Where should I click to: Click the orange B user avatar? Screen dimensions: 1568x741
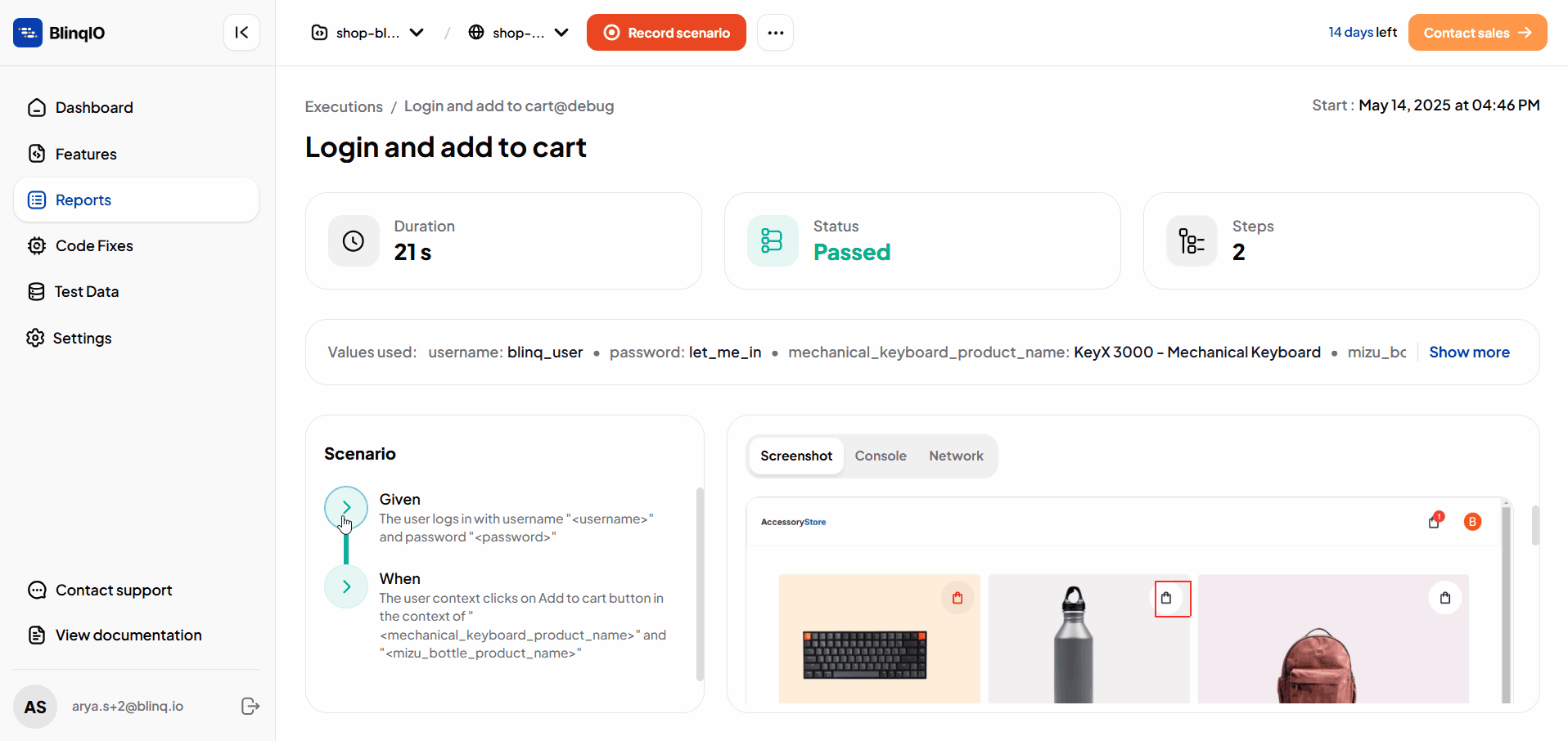[x=1472, y=522]
